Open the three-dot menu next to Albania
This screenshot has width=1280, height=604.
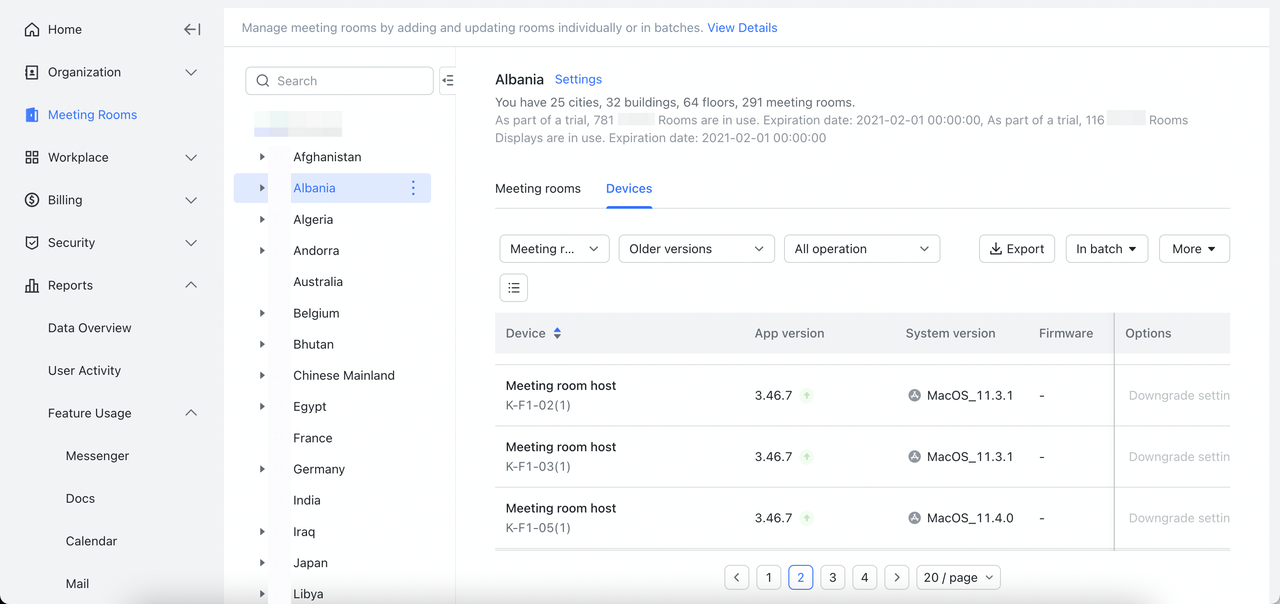click(413, 188)
